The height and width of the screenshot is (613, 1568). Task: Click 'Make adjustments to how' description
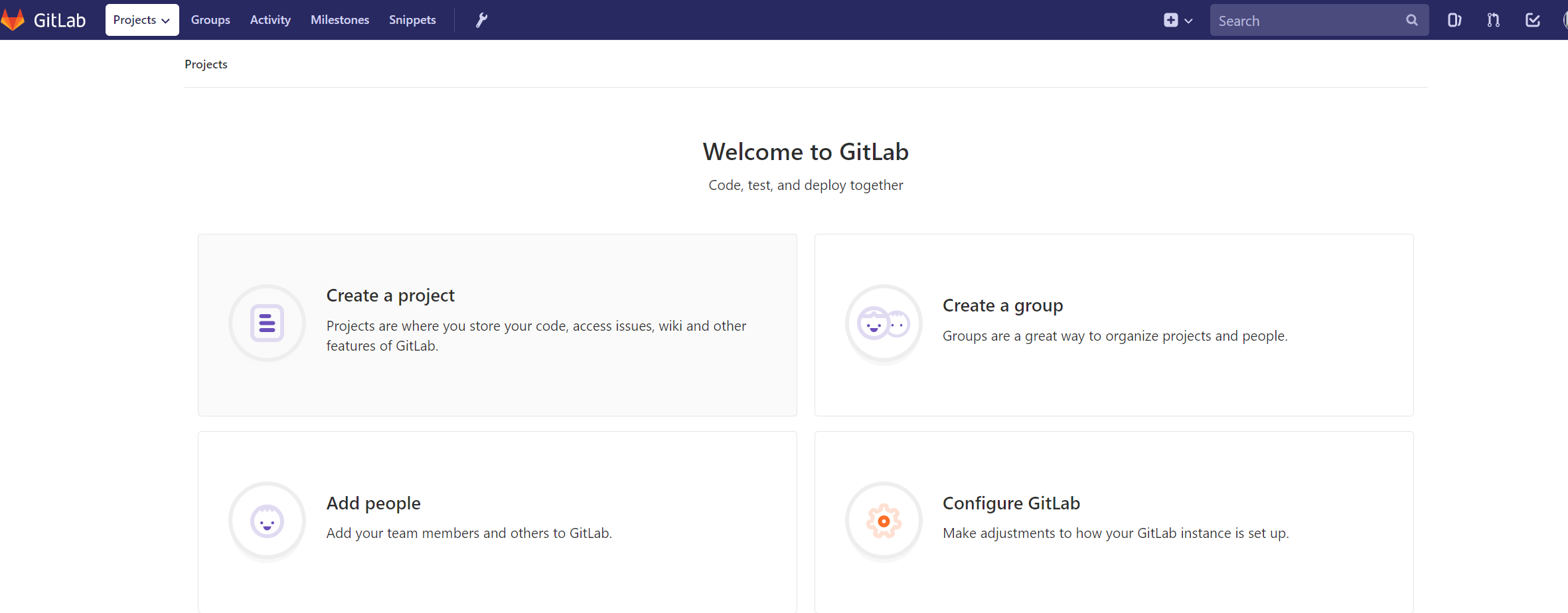1115,533
